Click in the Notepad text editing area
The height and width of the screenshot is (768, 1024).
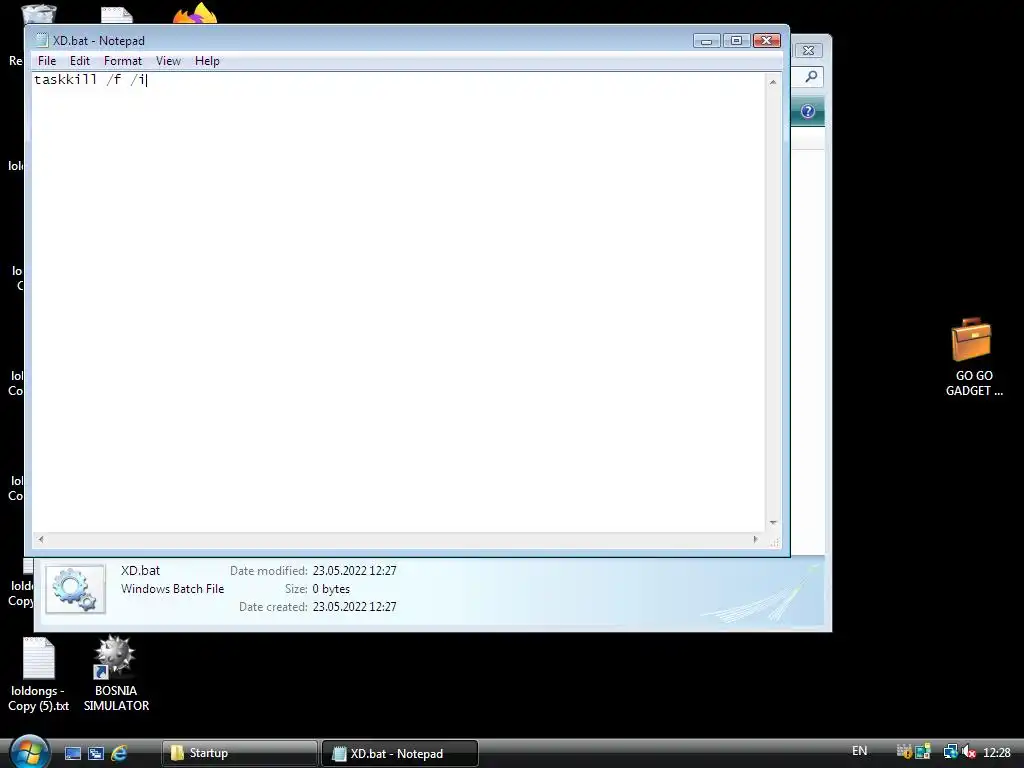[398, 302]
